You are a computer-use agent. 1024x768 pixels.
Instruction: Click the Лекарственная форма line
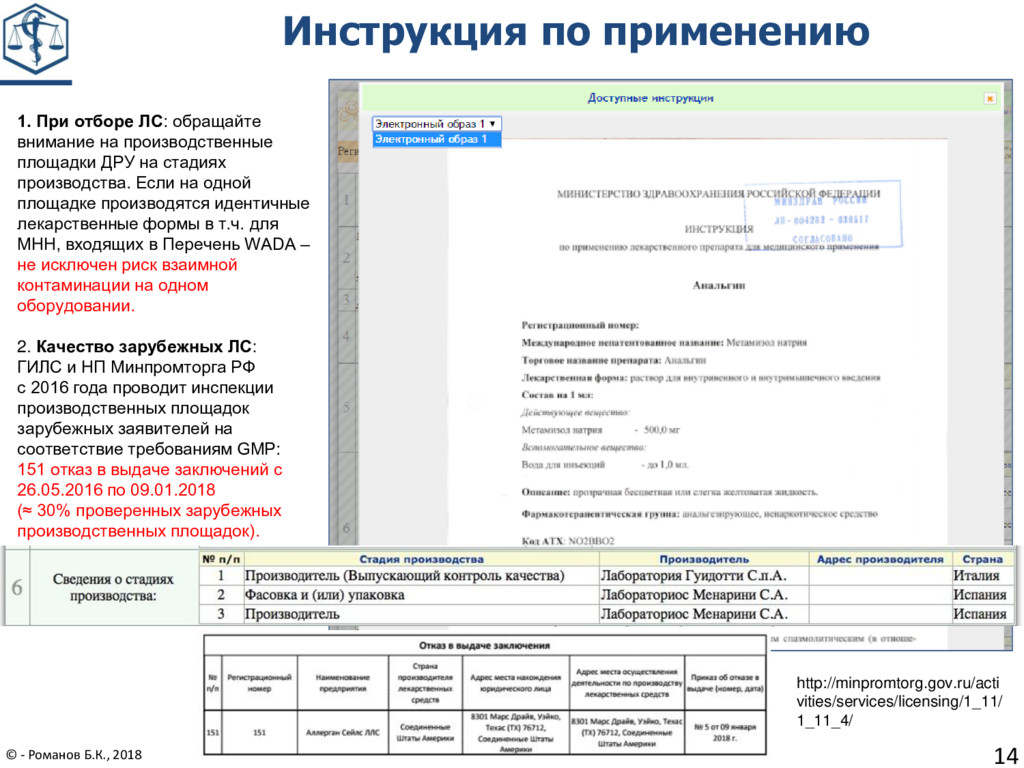point(700,377)
